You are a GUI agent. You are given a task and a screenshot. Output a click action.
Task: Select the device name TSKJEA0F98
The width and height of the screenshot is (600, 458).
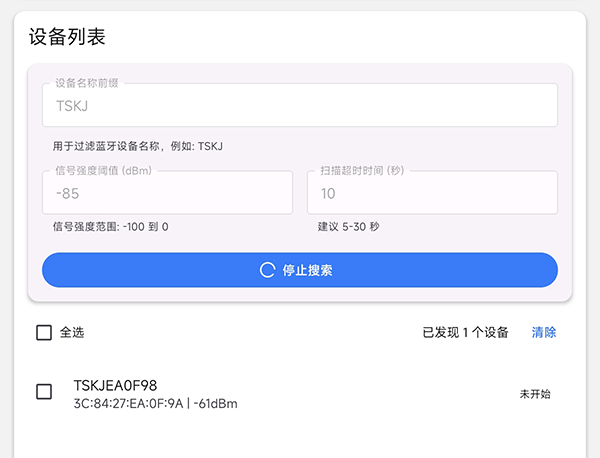pyautogui.click(x=115, y=385)
